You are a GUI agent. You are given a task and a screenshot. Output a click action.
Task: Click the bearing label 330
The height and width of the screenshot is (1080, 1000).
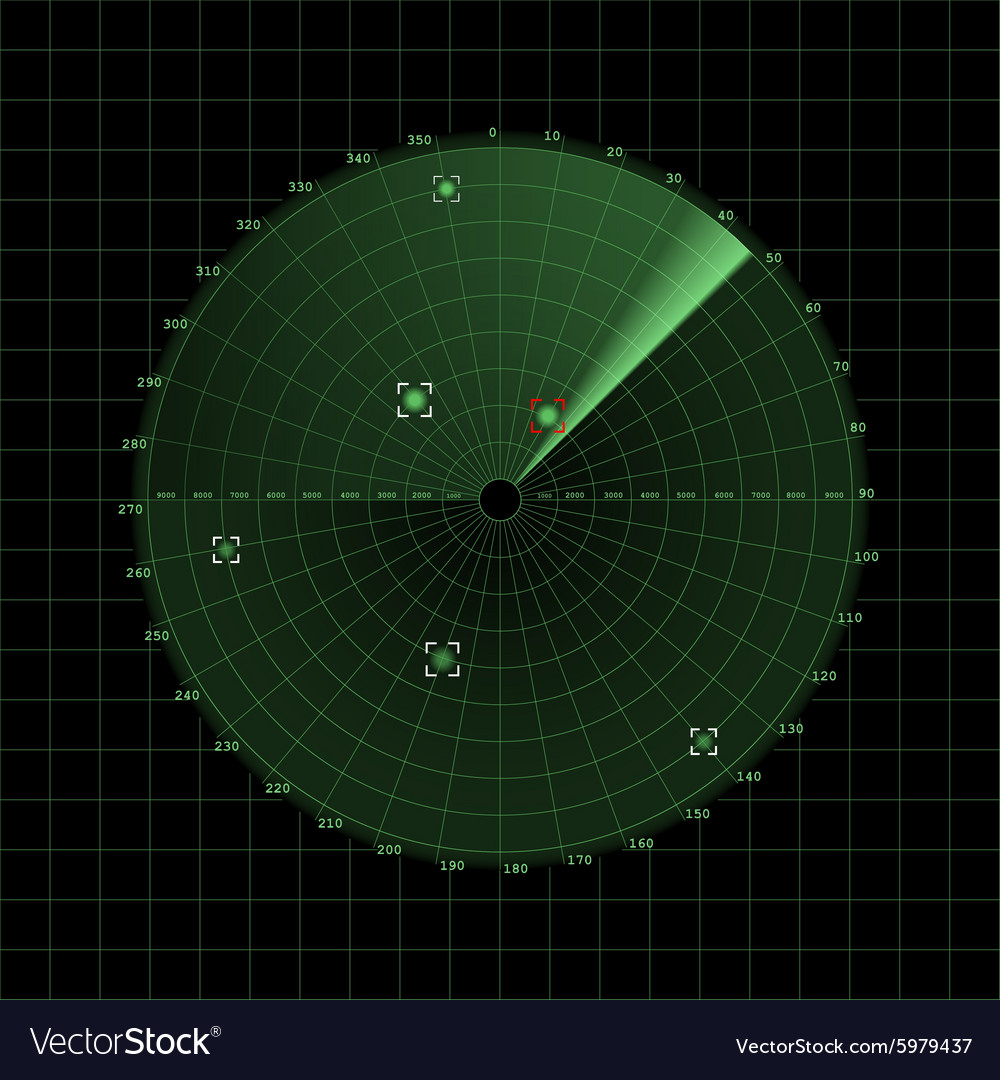300,187
